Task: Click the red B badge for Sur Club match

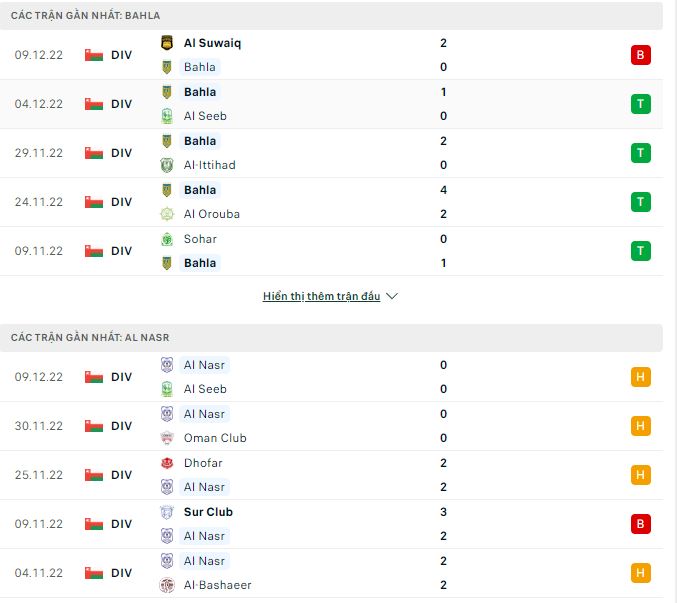Action: click(x=640, y=524)
